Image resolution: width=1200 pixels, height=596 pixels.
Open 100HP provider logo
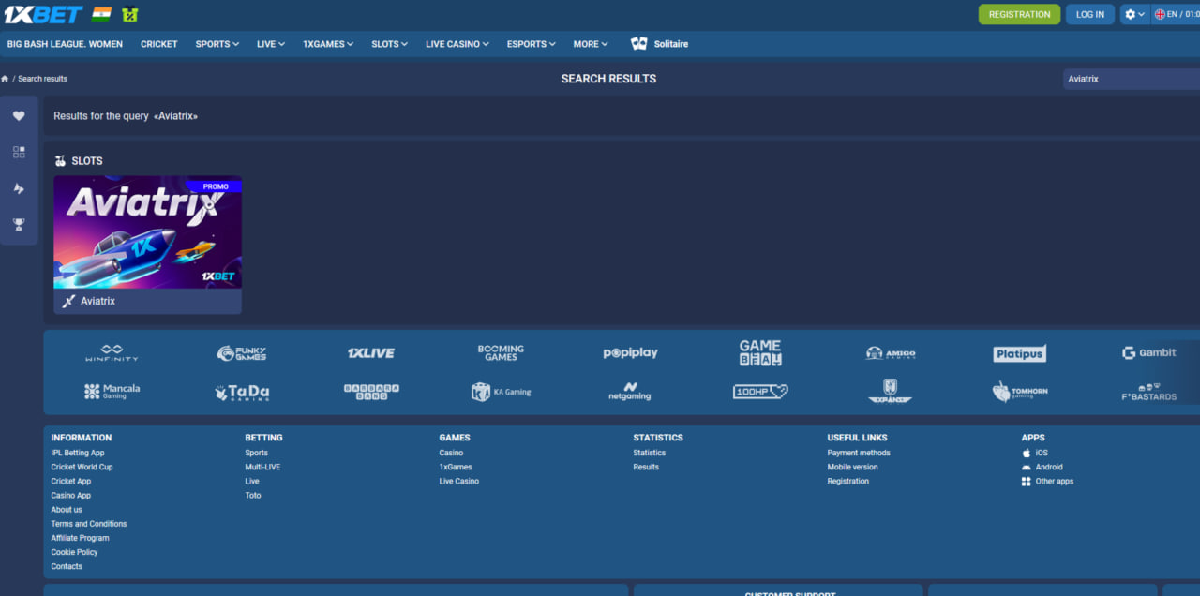click(x=760, y=392)
